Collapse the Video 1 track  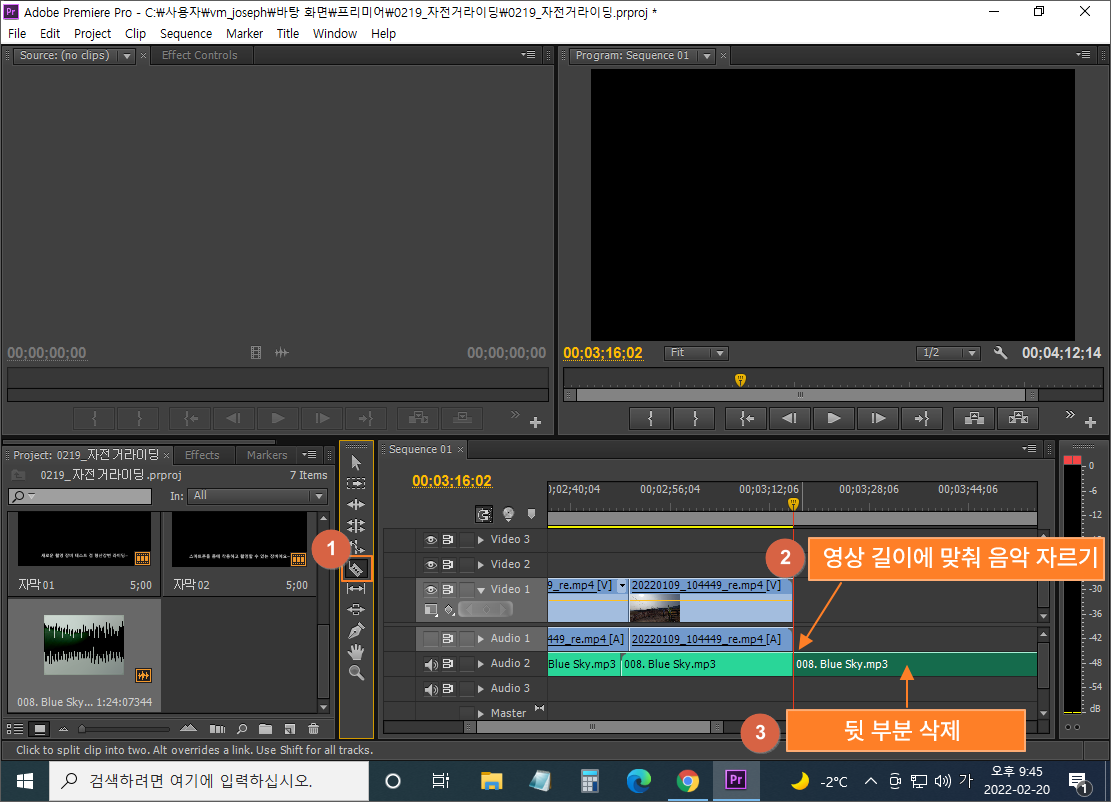(x=481, y=589)
